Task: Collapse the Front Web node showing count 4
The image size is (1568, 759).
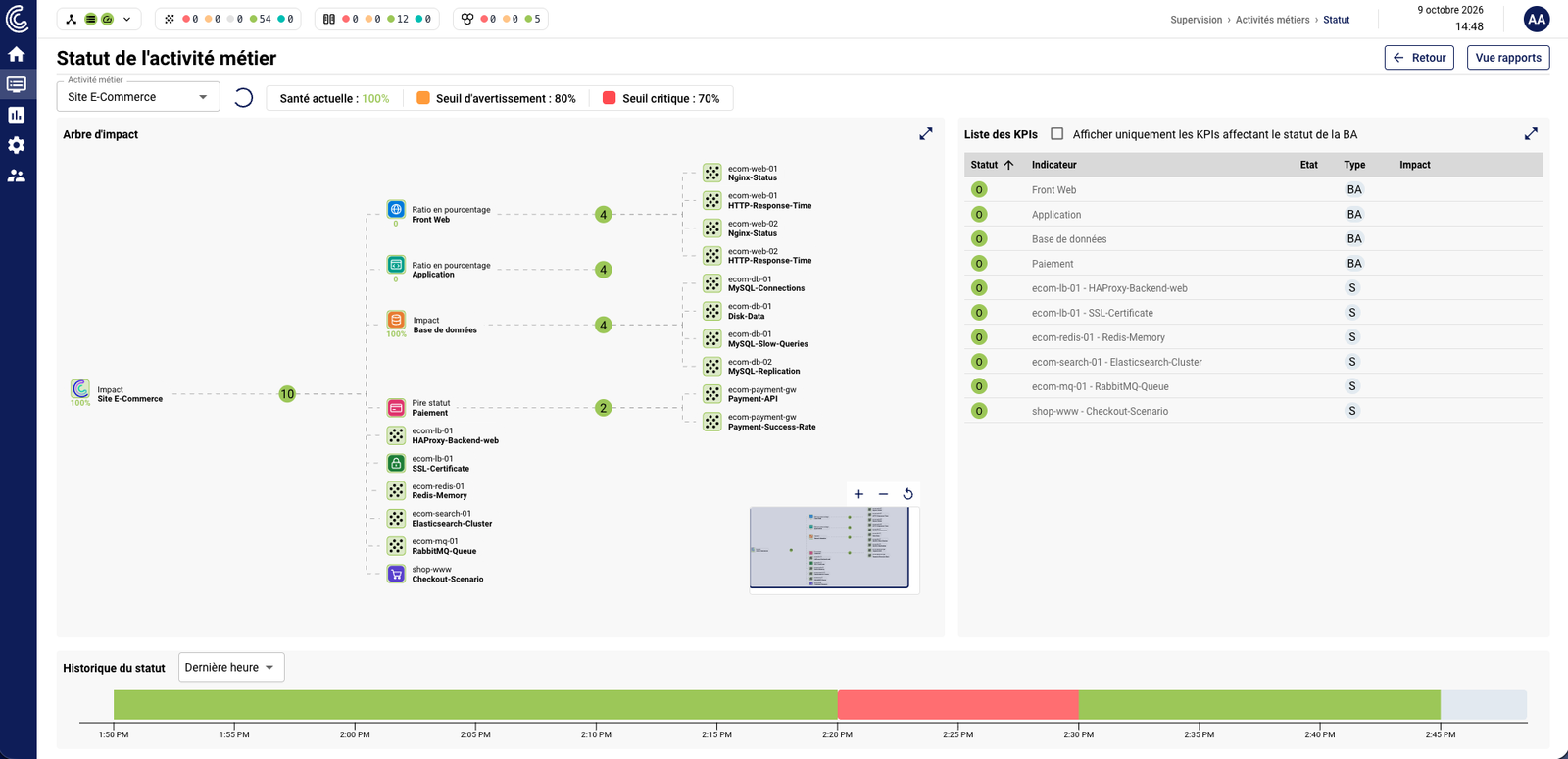Action: pyautogui.click(x=604, y=214)
